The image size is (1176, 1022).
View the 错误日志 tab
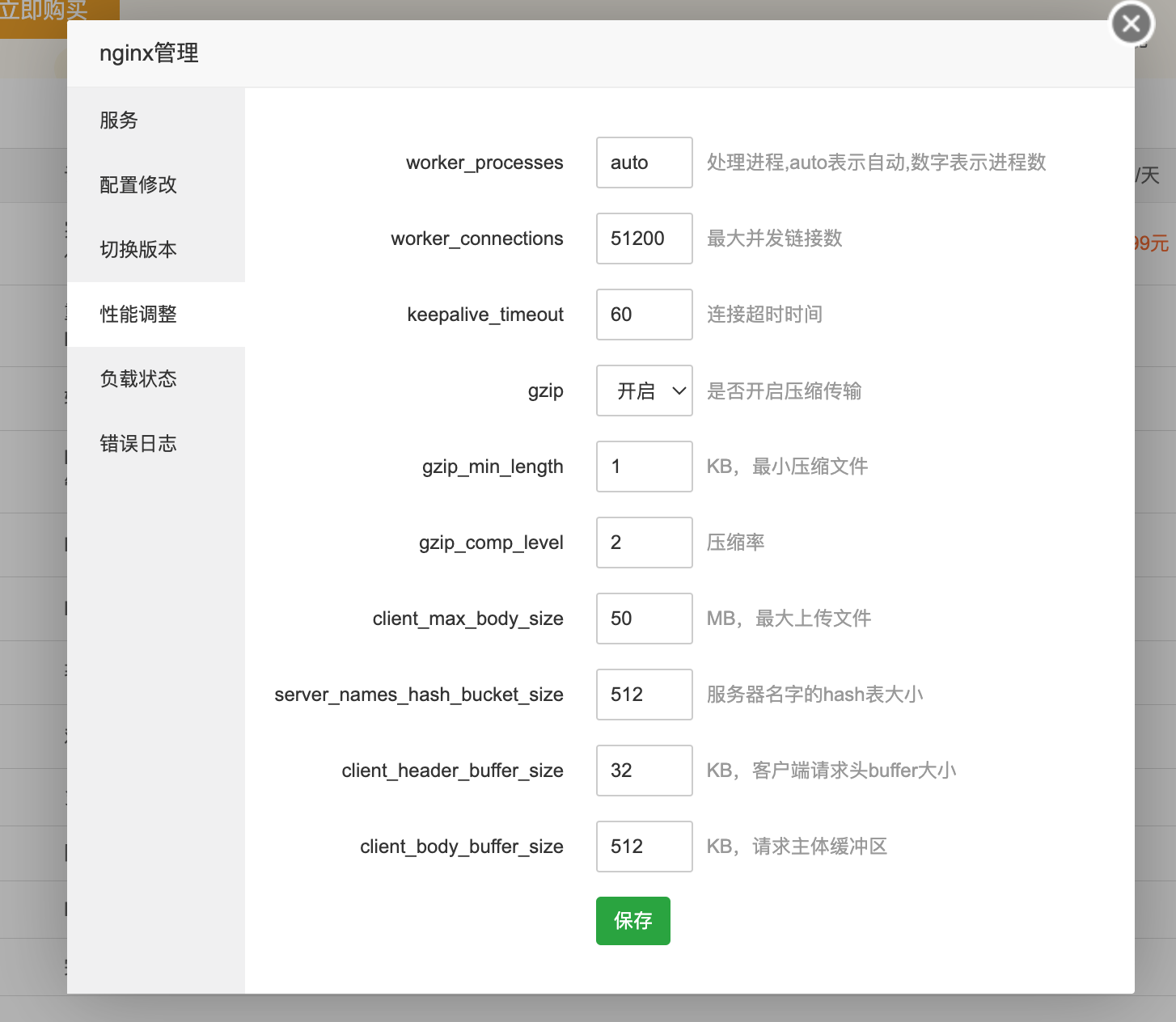(x=155, y=444)
